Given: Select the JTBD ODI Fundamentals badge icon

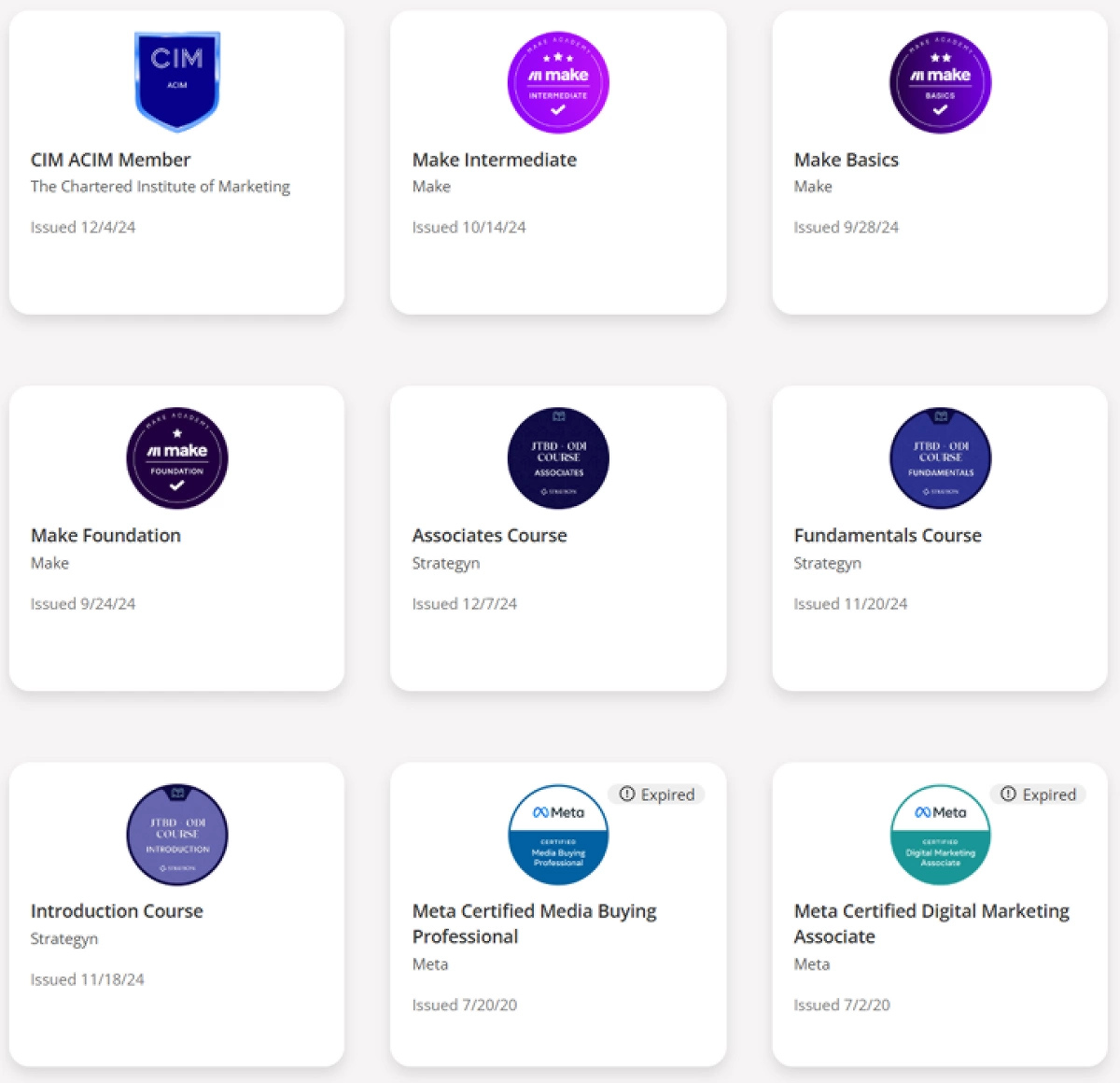Looking at the screenshot, I should tap(940, 457).
